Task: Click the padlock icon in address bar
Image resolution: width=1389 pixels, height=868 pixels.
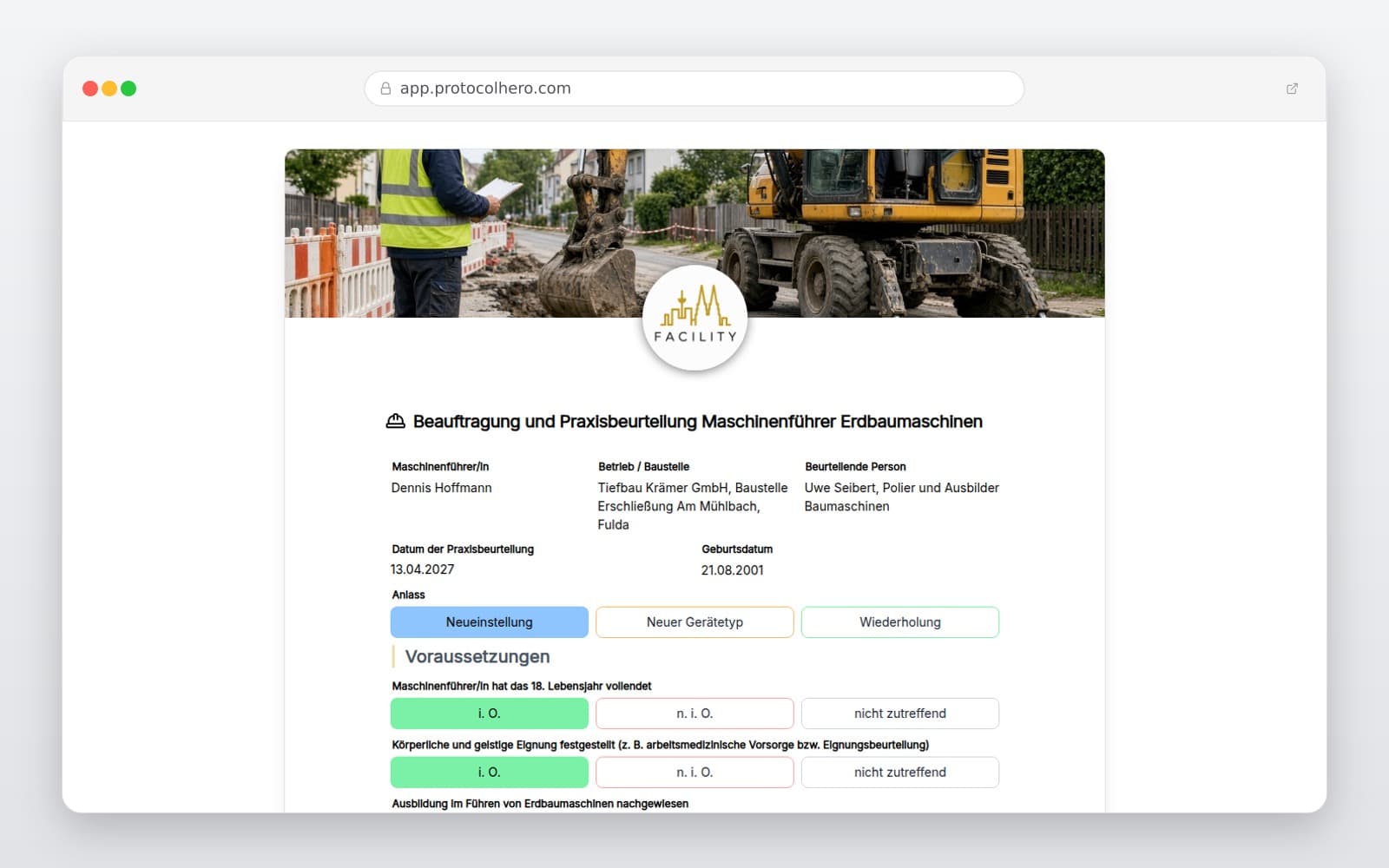Action: [385, 89]
